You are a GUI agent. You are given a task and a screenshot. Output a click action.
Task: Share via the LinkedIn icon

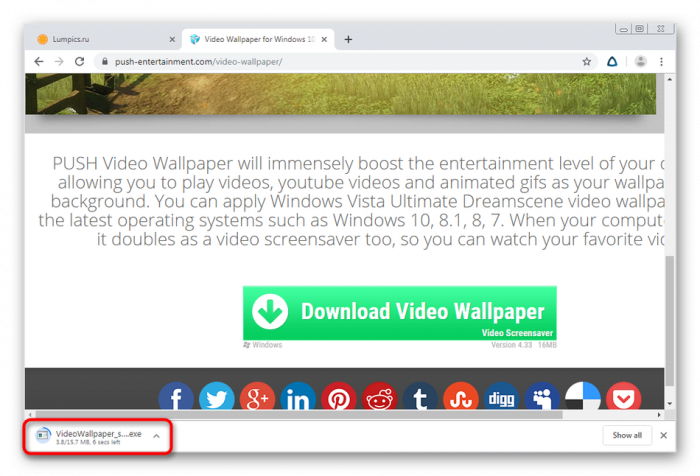coord(298,398)
